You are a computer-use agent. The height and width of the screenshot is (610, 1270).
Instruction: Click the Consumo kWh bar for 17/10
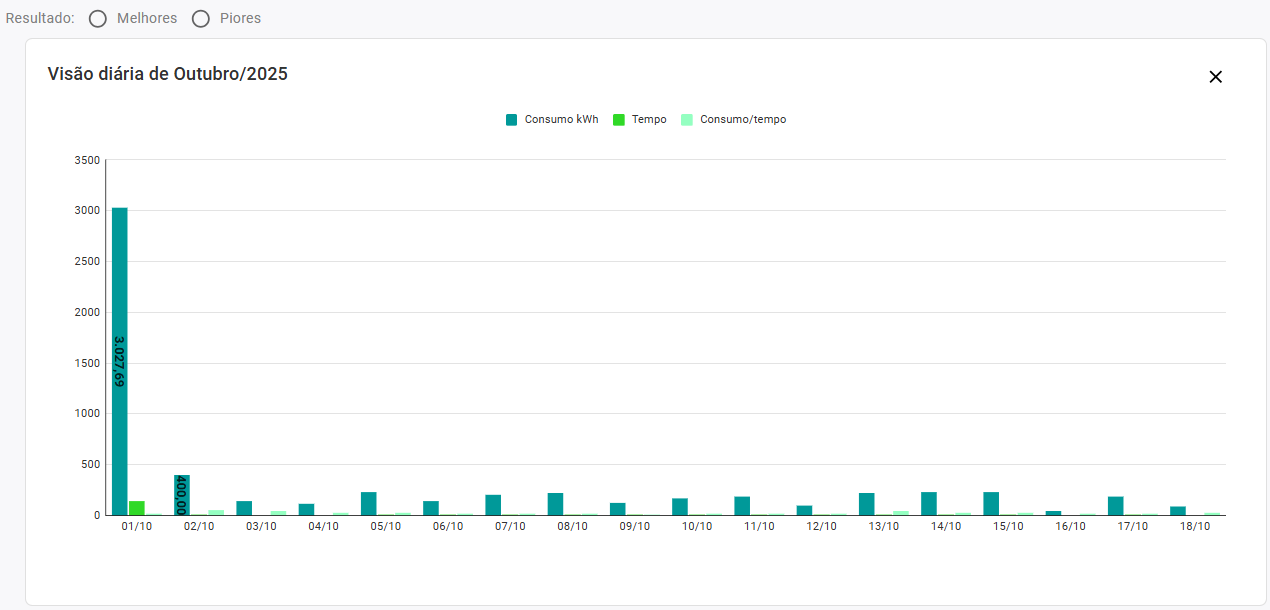(1116, 506)
